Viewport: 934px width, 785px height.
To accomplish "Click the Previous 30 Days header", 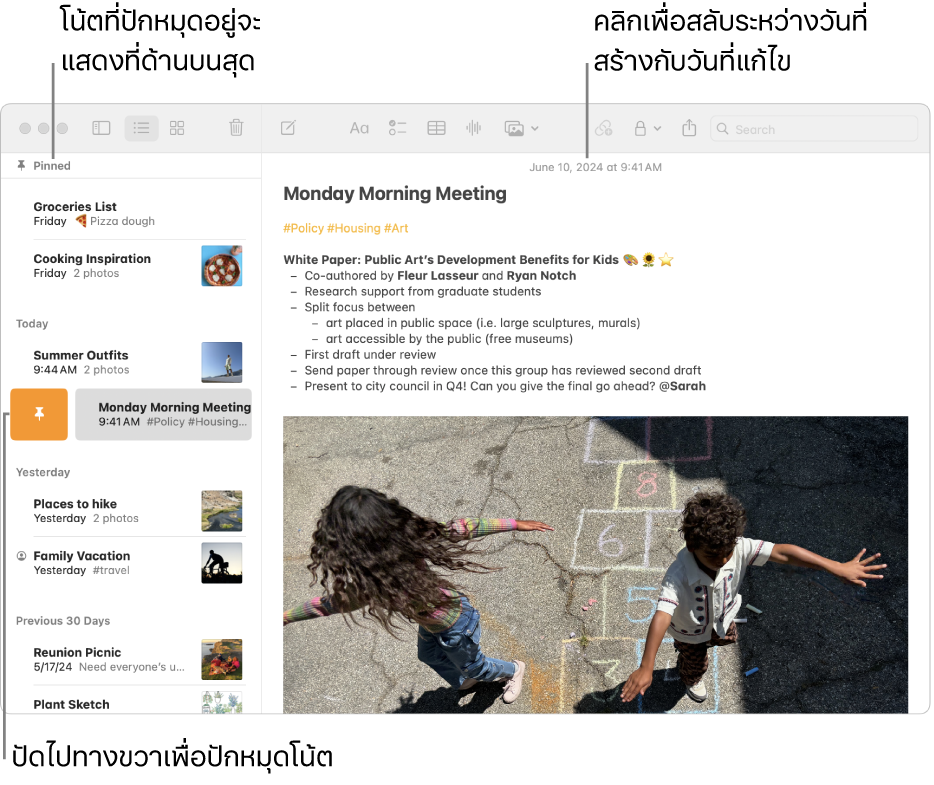I will pyautogui.click(x=63, y=621).
